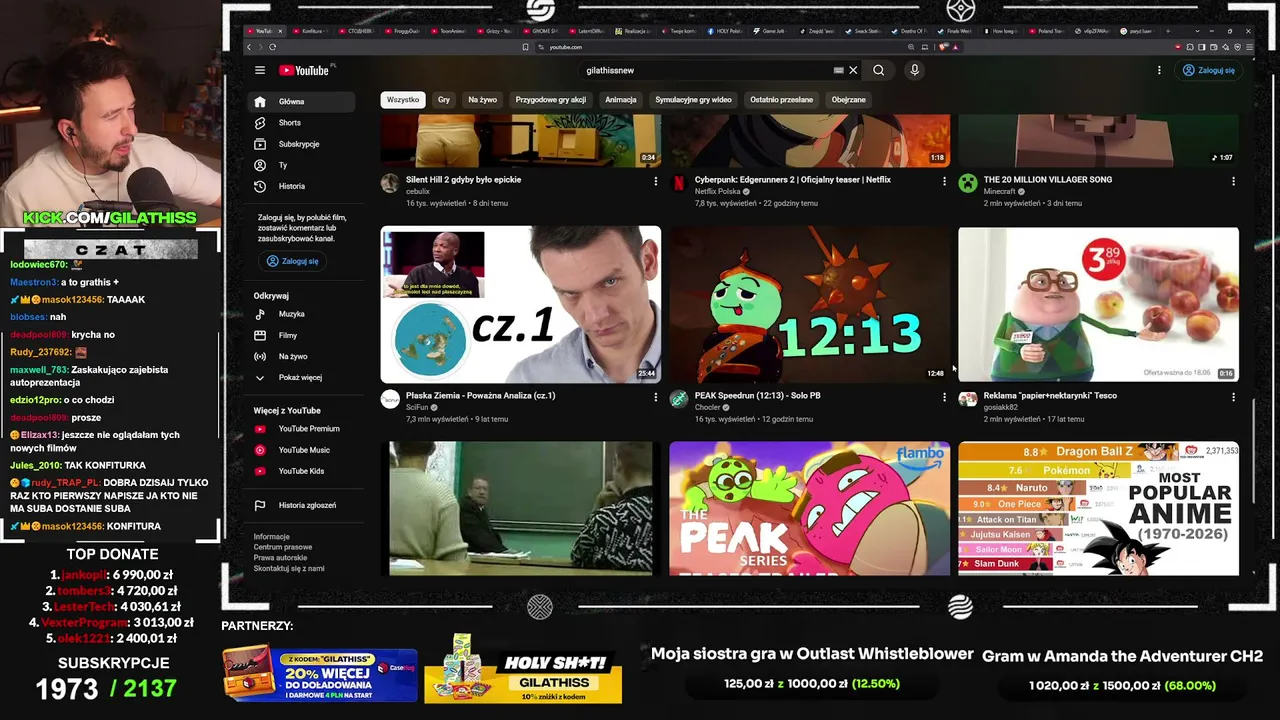
Task: Open Historia in the sidebar
Action: [301, 186]
